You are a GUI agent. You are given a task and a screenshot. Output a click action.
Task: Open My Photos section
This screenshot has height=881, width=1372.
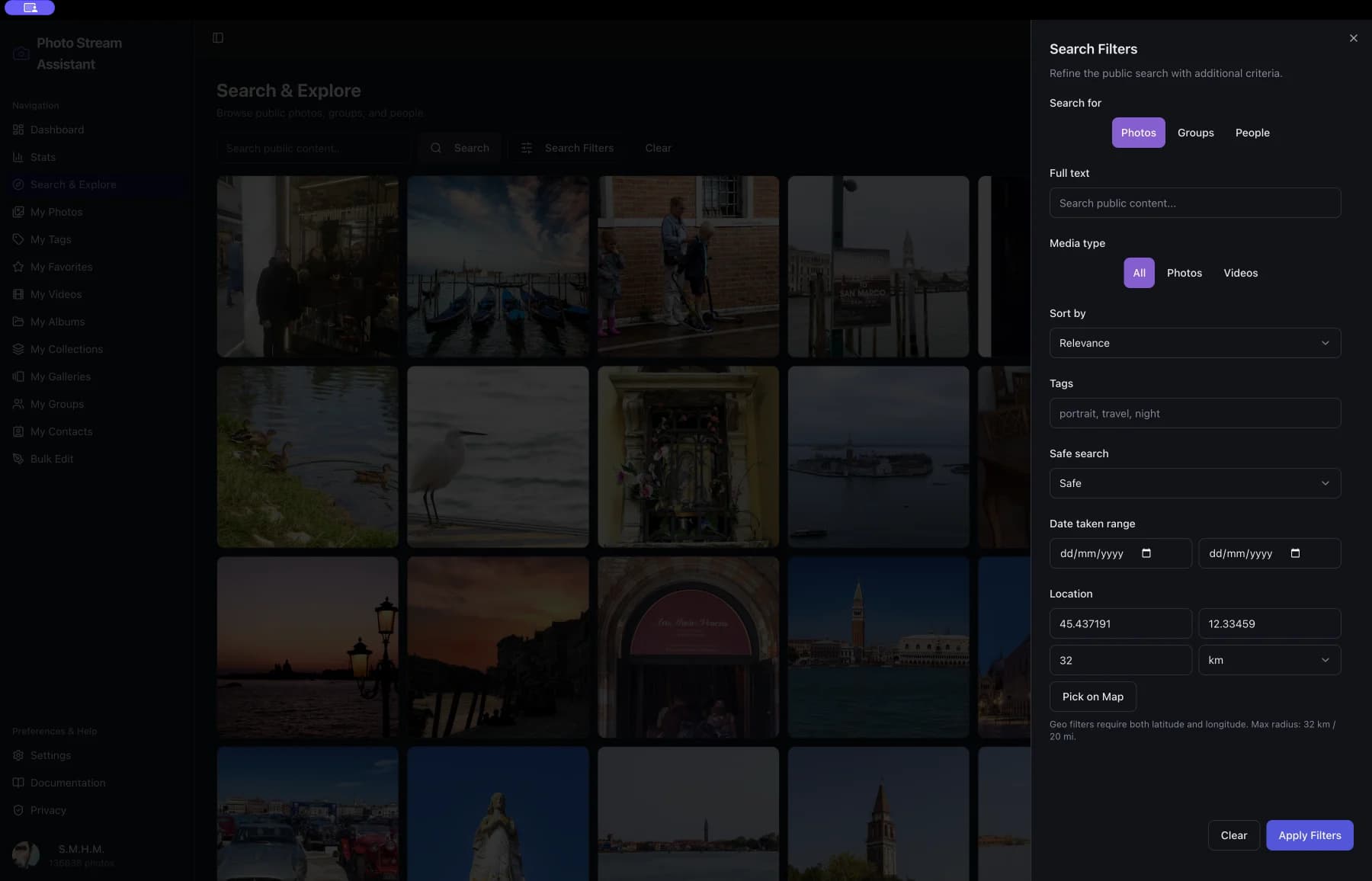(x=56, y=212)
